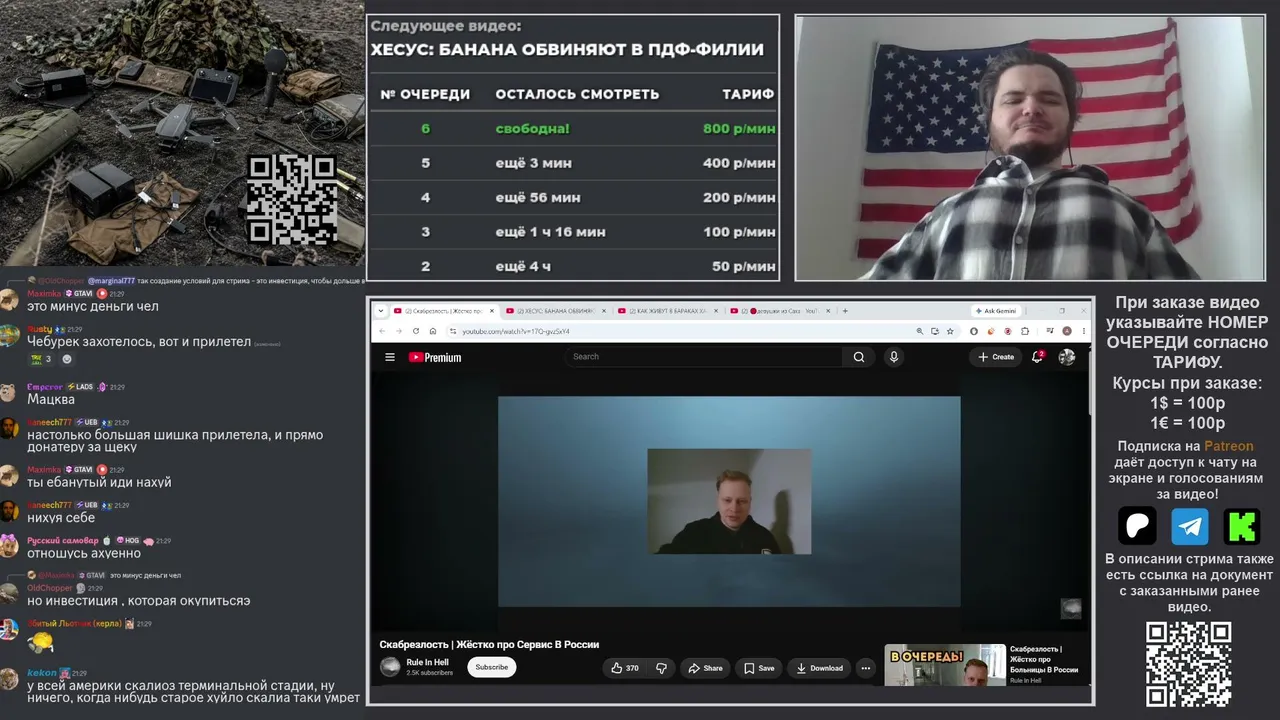Click video title 'Скабрезлость | Жёстко про Сервис'
The height and width of the screenshot is (720, 1280).
tap(489, 644)
